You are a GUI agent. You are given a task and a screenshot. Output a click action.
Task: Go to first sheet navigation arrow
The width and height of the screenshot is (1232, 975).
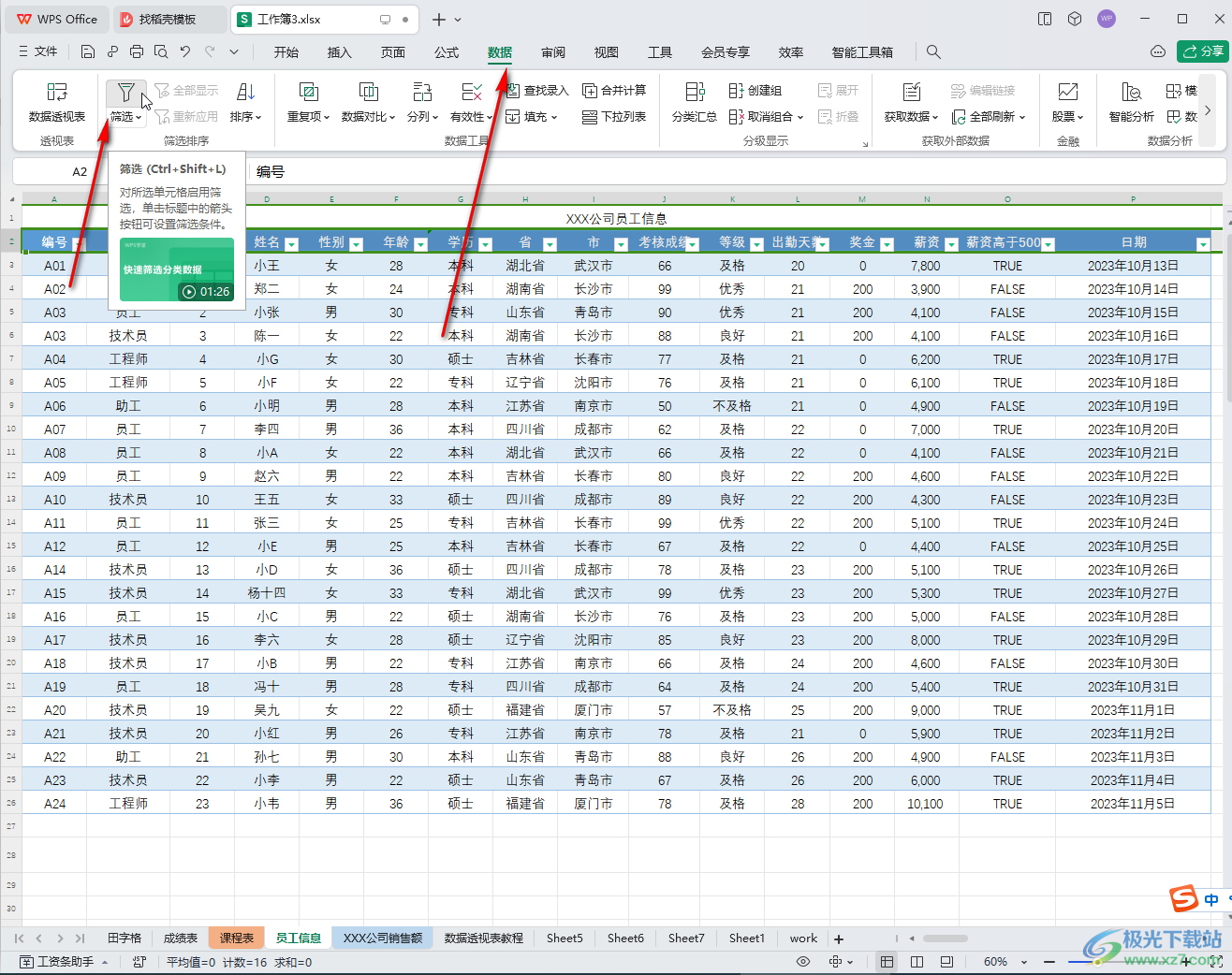(x=19, y=938)
